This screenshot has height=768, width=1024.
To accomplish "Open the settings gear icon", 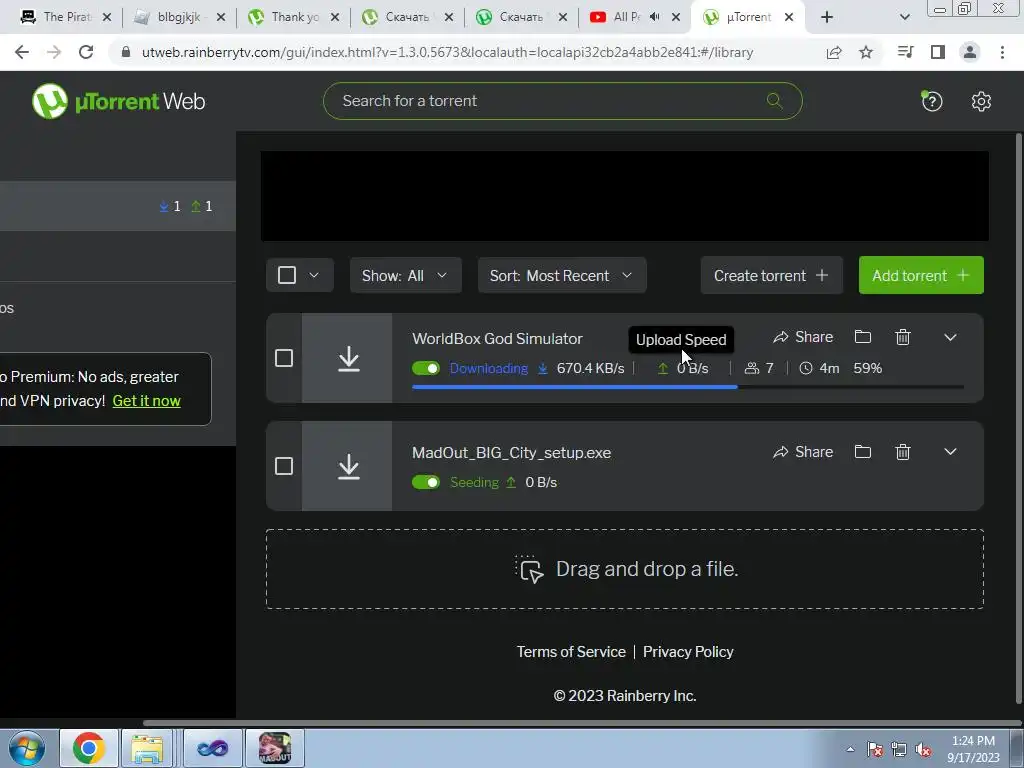I will click(x=981, y=101).
